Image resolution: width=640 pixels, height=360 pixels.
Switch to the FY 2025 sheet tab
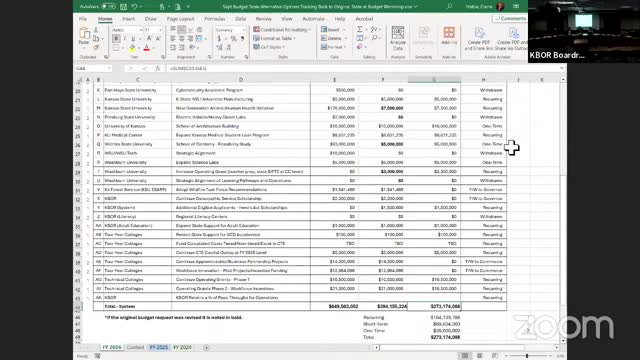pyautogui.click(x=158, y=347)
